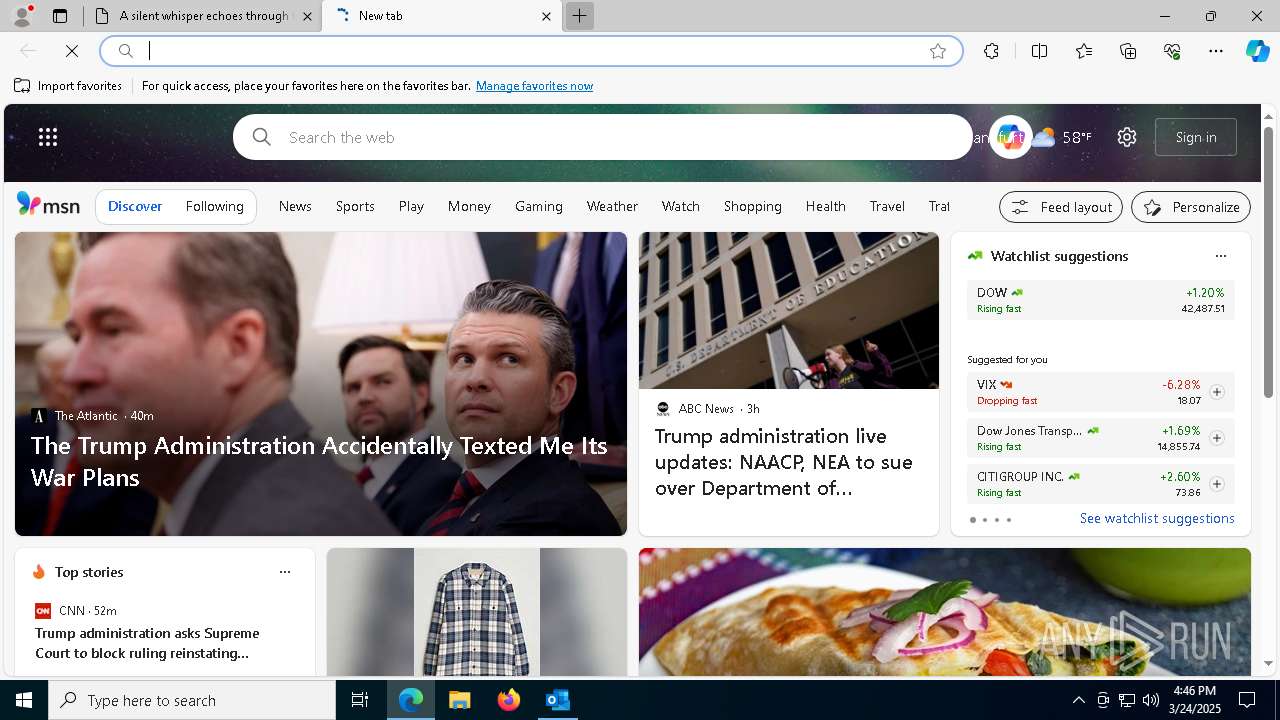Image resolution: width=1280 pixels, height=720 pixels.
Task: Close the New tab tab
Action: [x=546, y=16]
